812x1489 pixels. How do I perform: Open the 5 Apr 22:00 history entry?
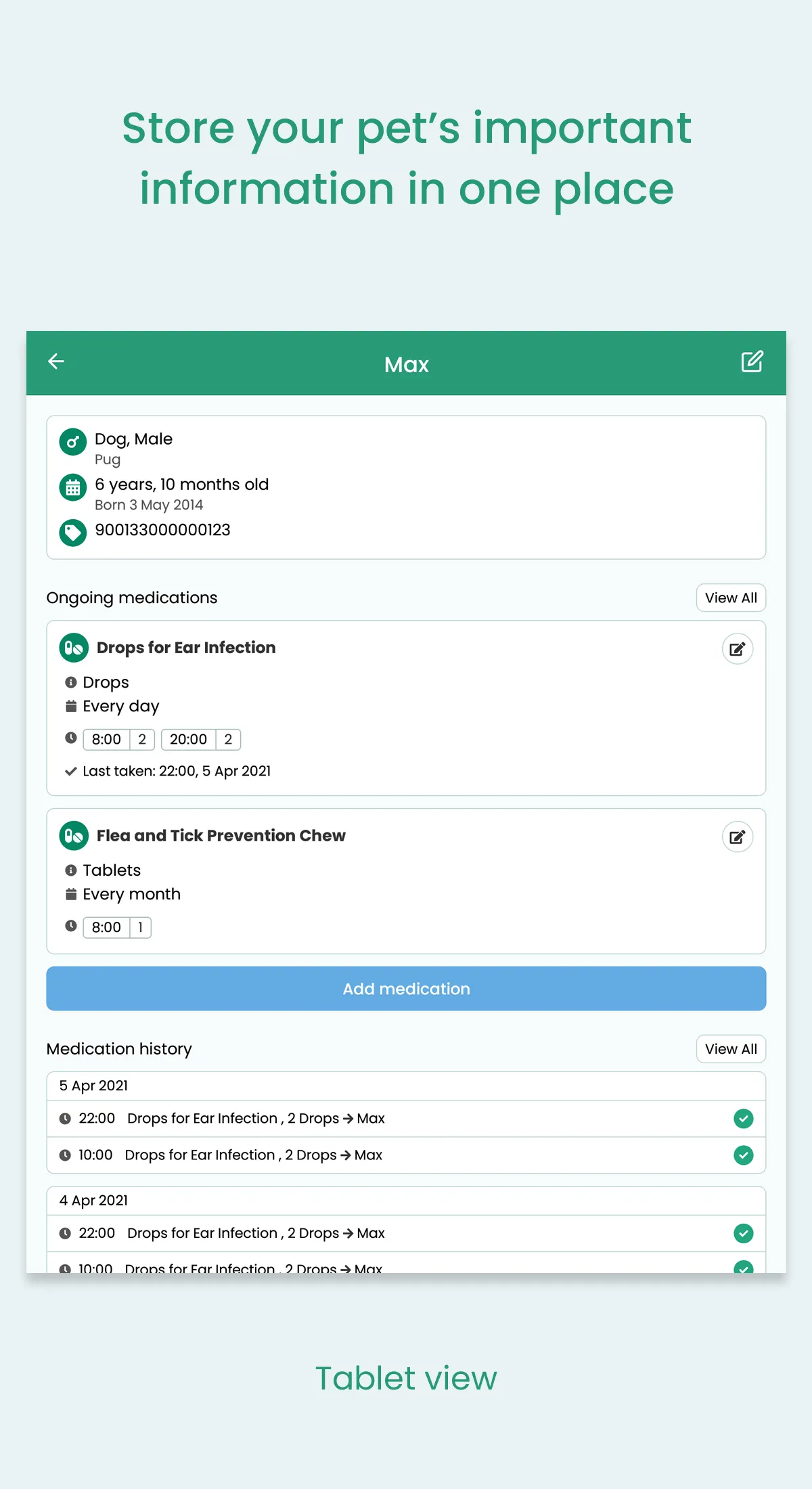(x=406, y=1119)
